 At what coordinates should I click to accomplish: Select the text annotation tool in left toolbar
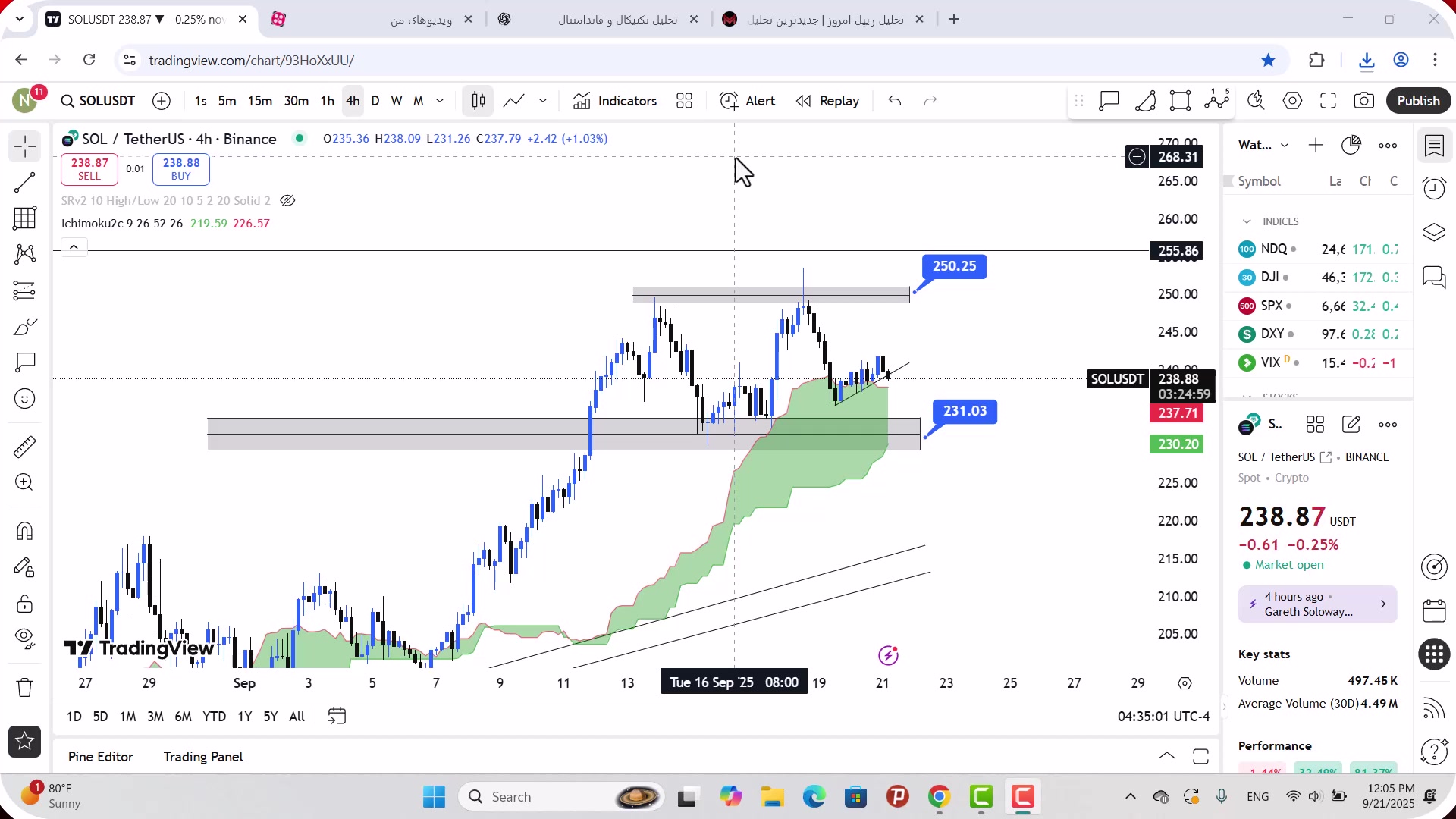25,362
